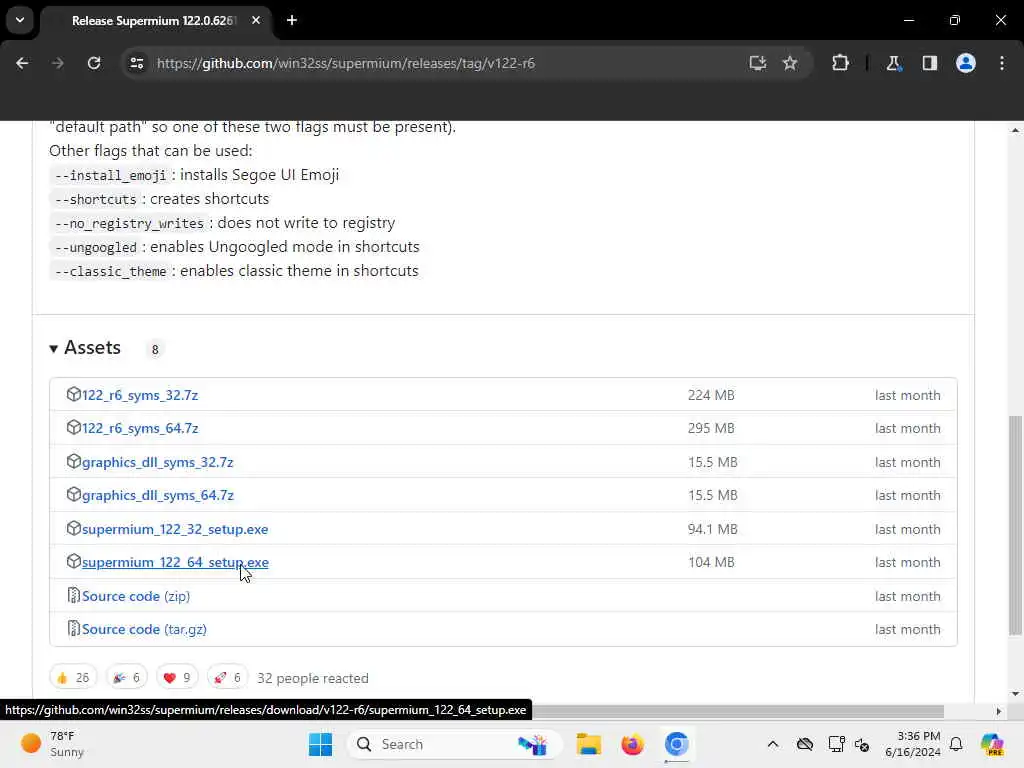Toggle the browser side panel
The height and width of the screenshot is (768, 1024).
[930, 63]
